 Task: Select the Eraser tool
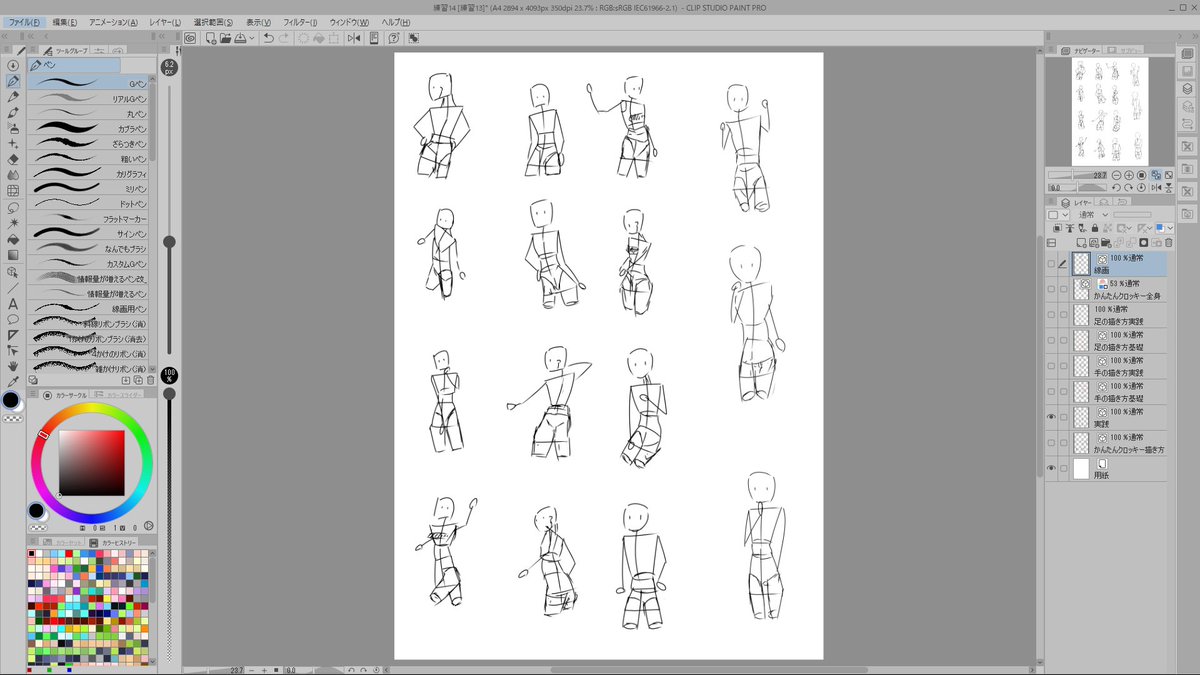[x=13, y=159]
